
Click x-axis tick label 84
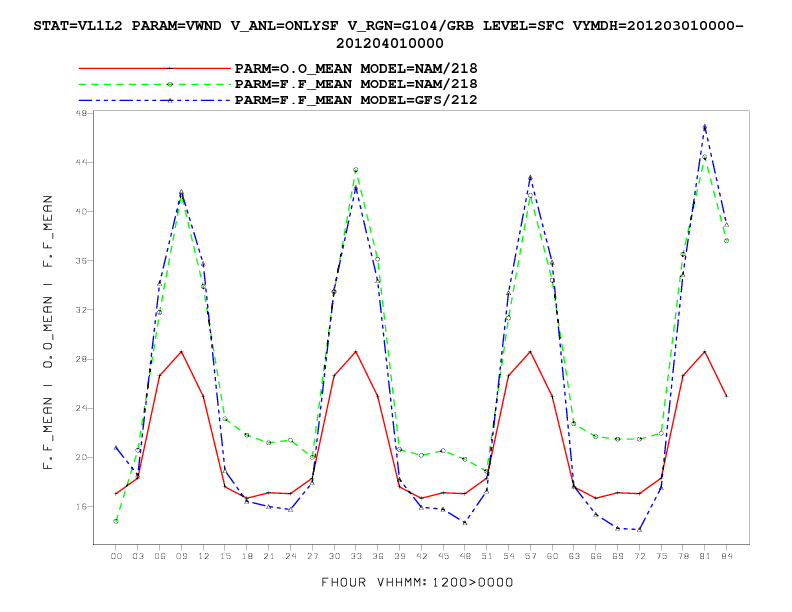tap(726, 556)
